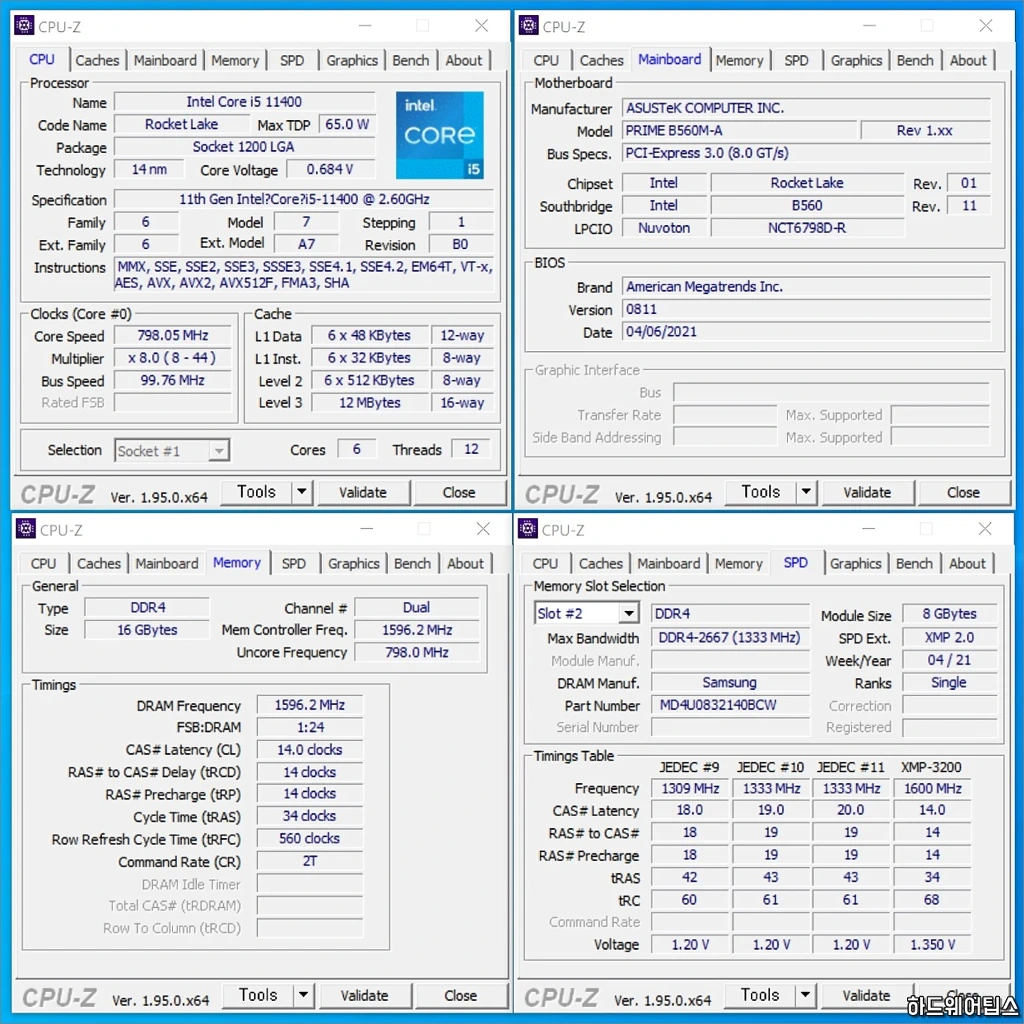Click the Tools button in the SPD window
Screen dimensions: 1024x1024
pyautogui.click(x=760, y=995)
